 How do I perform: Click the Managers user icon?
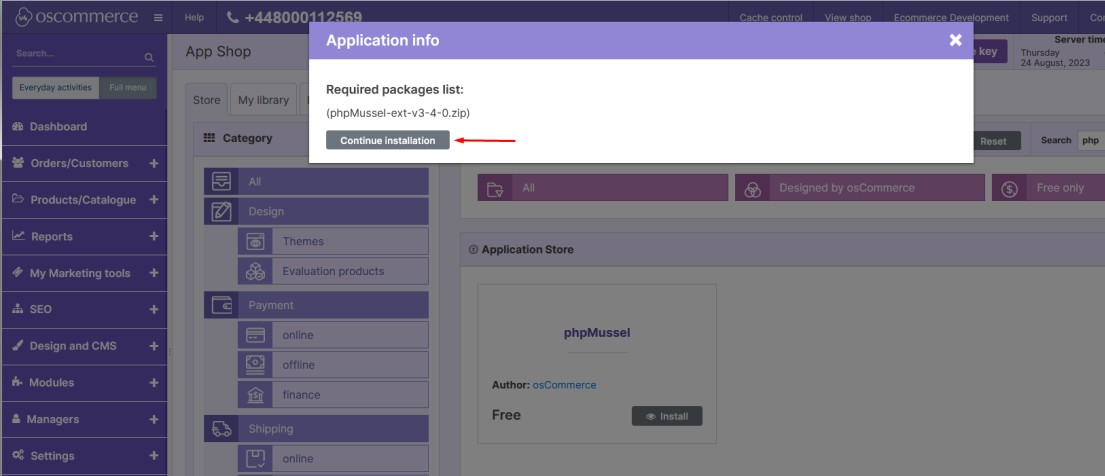[x=17, y=419]
